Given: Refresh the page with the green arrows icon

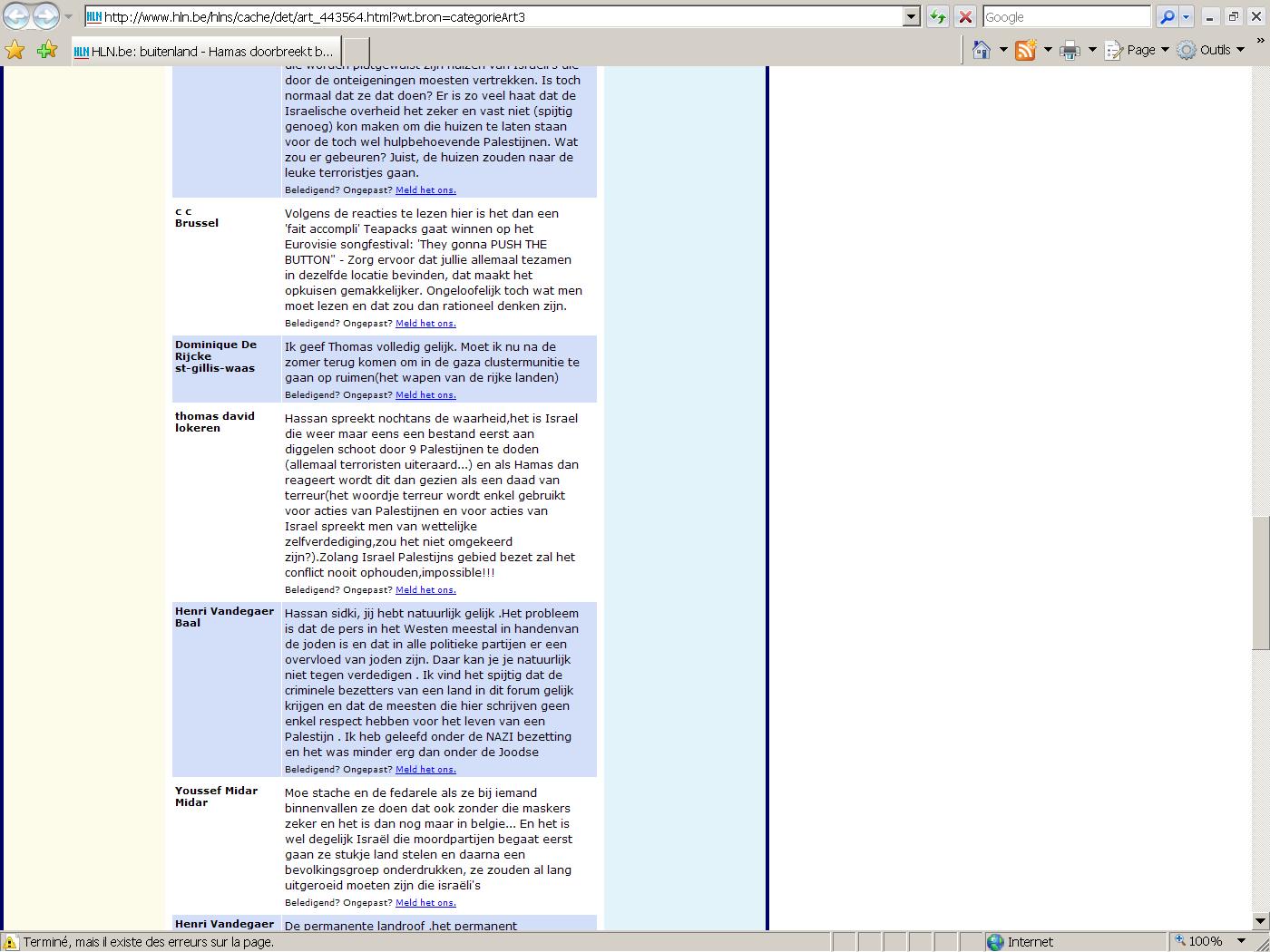Looking at the screenshot, I should coord(938,16).
